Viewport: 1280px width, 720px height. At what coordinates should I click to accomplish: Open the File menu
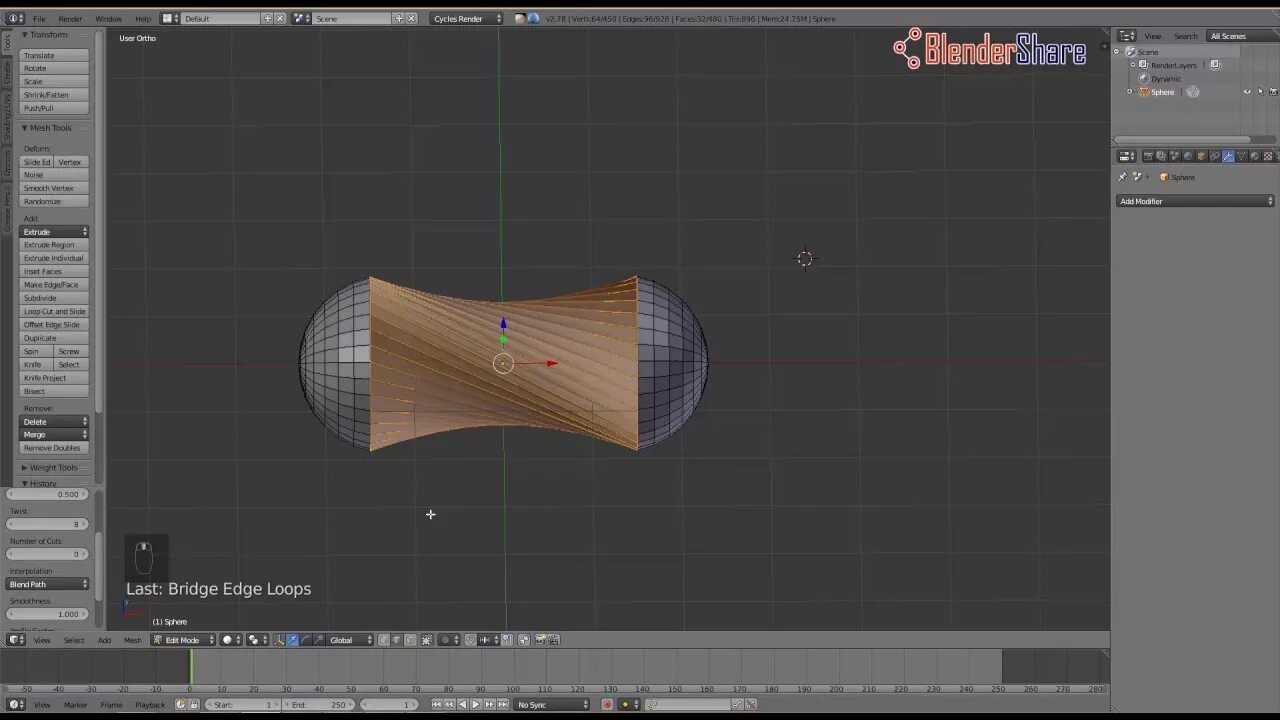39,18
